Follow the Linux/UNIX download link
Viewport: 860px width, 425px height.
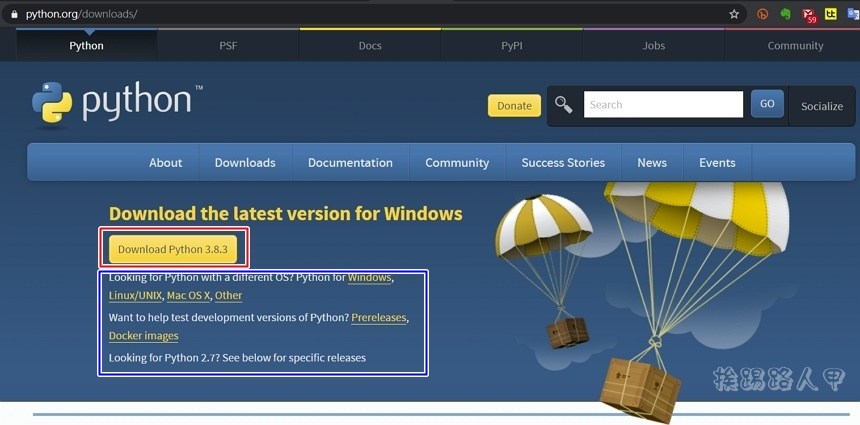click(x=134, y=296)
